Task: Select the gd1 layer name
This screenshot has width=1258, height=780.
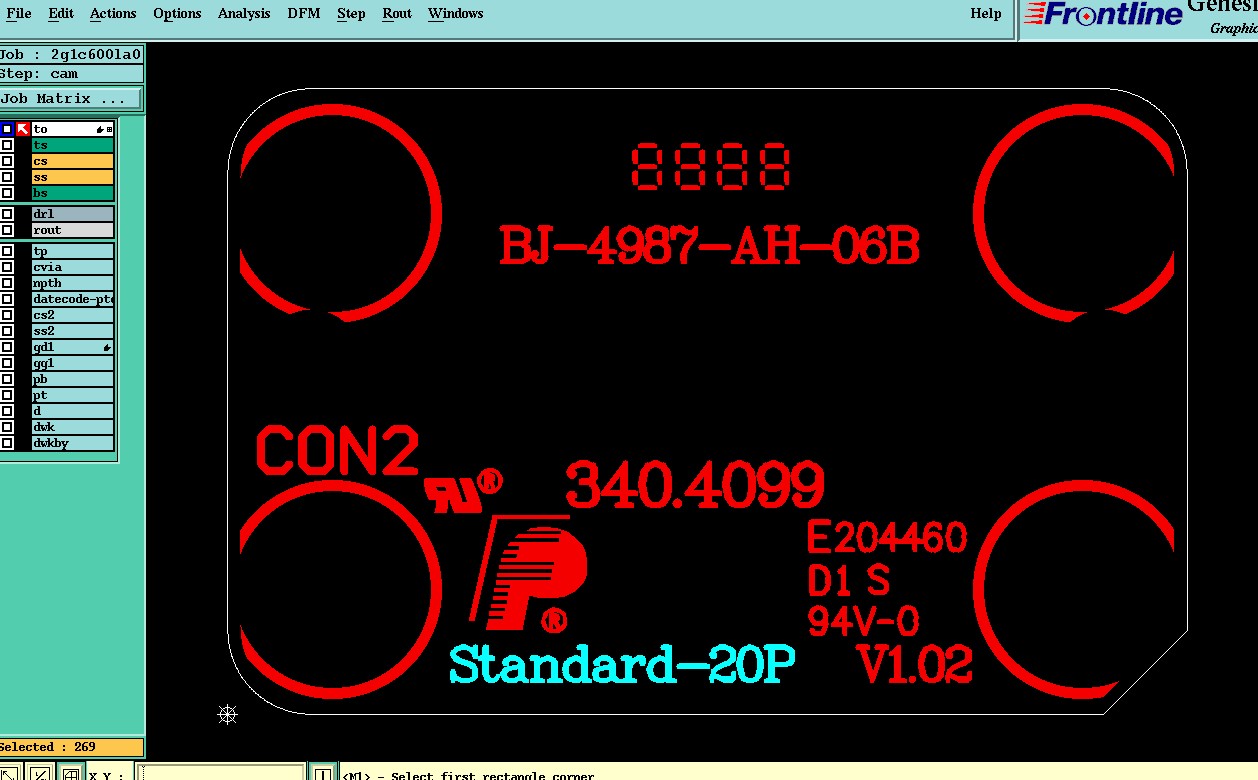Action: point(73,347)
